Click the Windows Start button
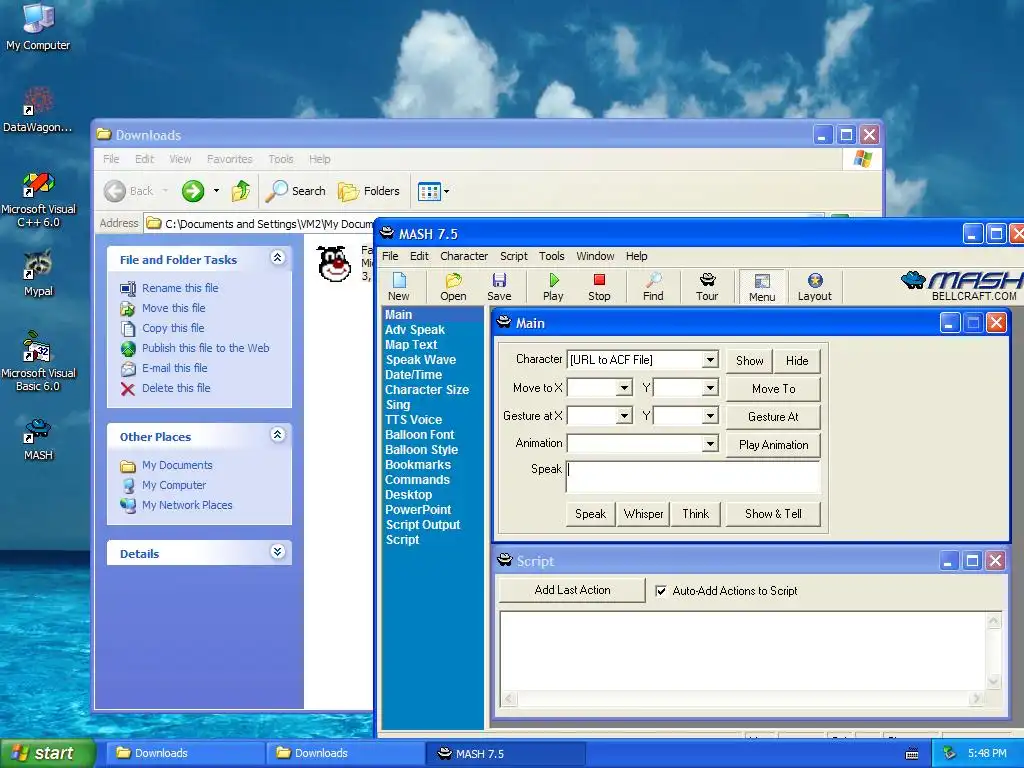This screenshot has width=1024, height=768. coord(48,753)
